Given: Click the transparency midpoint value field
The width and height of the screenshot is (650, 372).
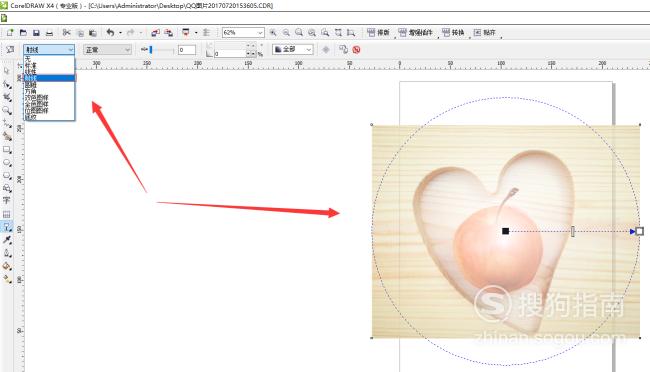Looking at the screenshot, I should pyautogui.click(x=187, y=50).
